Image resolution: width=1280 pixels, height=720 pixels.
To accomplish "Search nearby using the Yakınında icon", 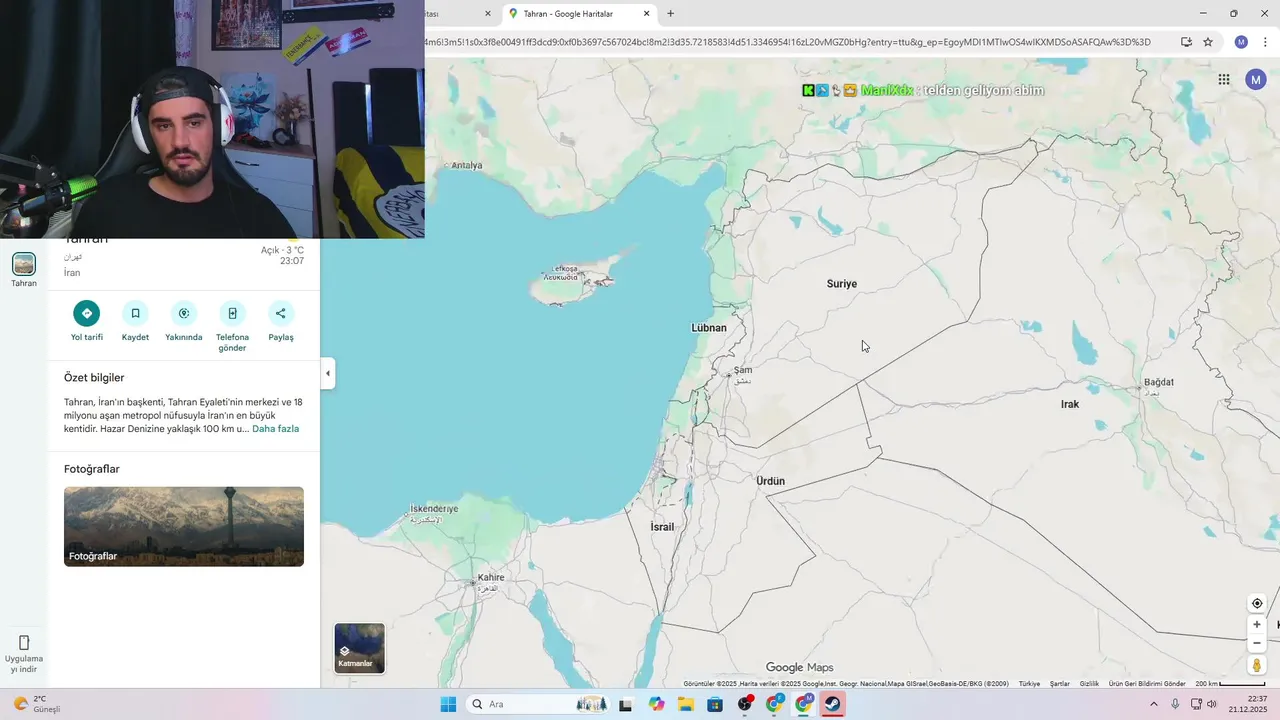I will point(184,313).
